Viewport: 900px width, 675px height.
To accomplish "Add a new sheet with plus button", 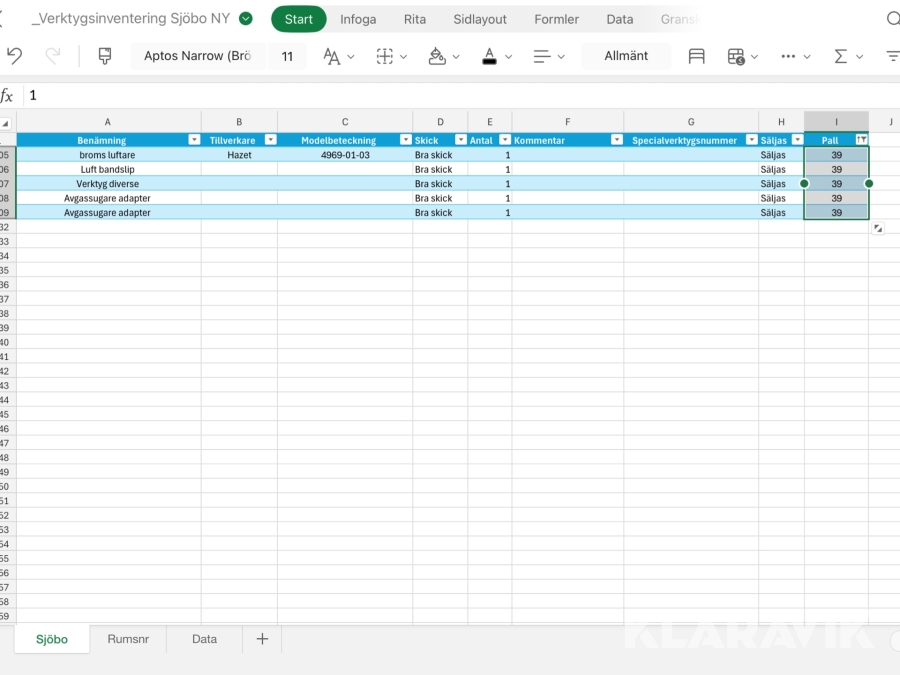I will [x=262, y=639].
